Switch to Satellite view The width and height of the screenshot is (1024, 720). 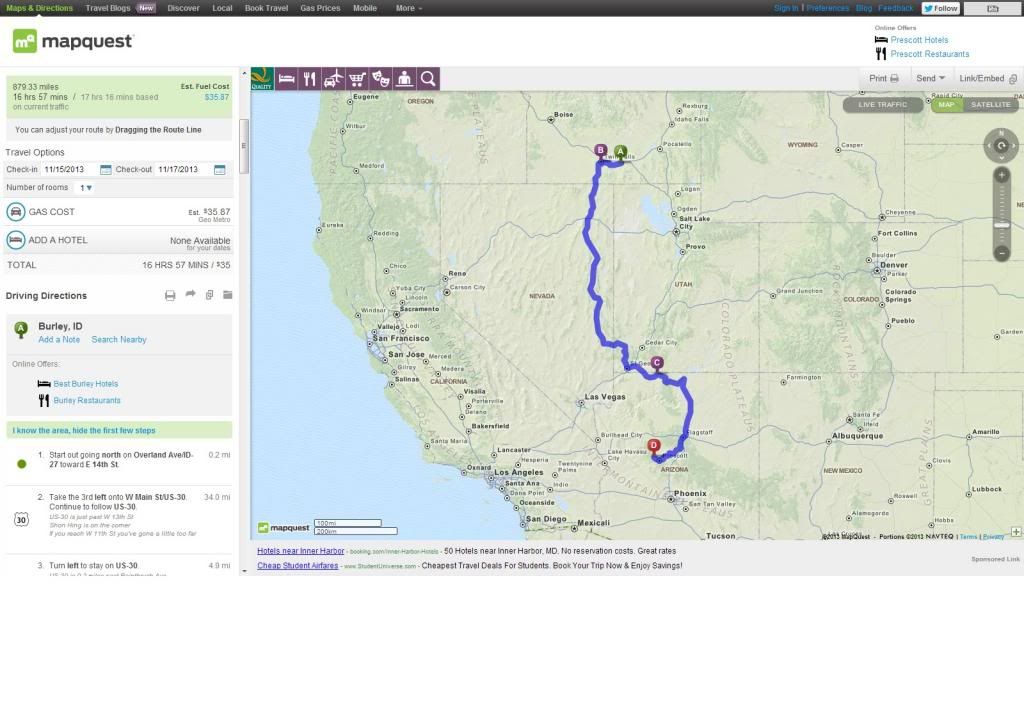(990, 105)
